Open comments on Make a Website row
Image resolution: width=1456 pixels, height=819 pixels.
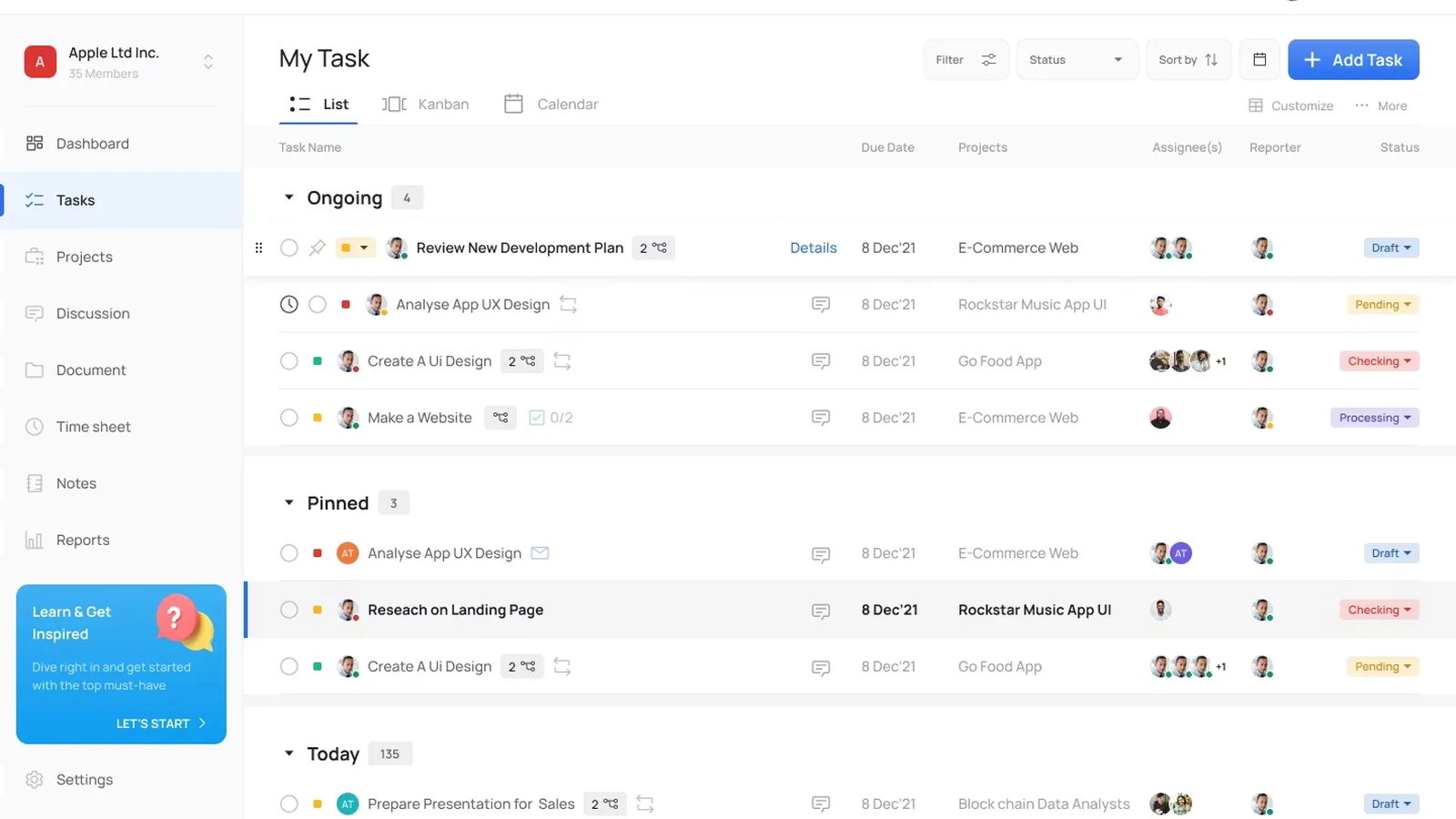821,418
